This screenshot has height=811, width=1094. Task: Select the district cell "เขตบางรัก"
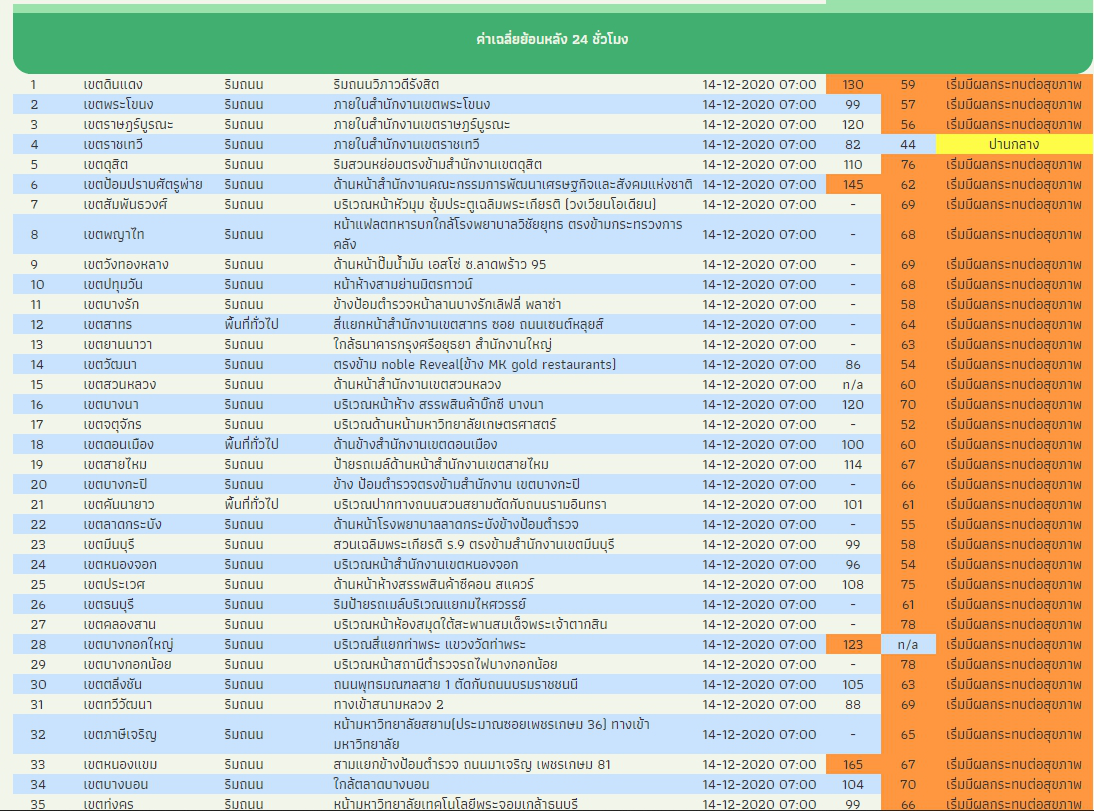(x=111, y=304)
